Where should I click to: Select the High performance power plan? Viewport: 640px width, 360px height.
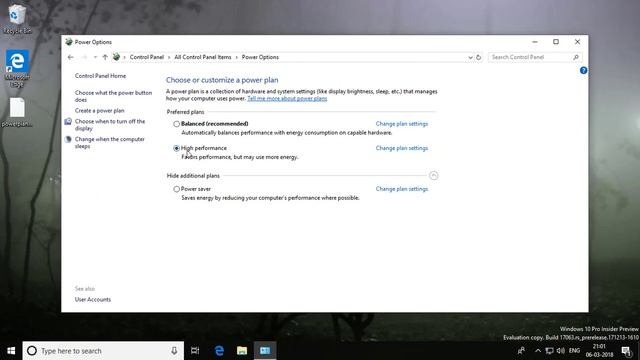tap(176, 148)
